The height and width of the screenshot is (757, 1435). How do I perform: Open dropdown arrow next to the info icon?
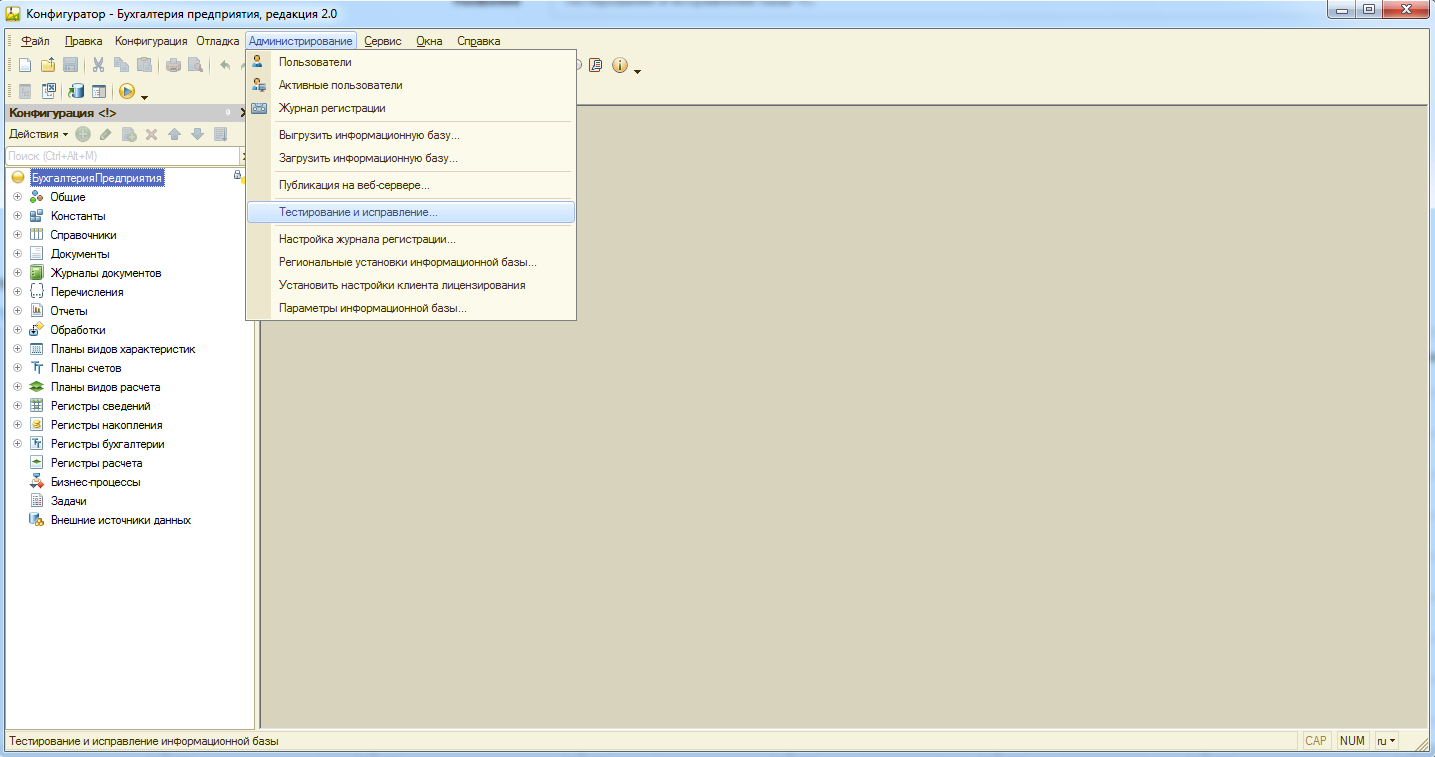pos(637,71)
